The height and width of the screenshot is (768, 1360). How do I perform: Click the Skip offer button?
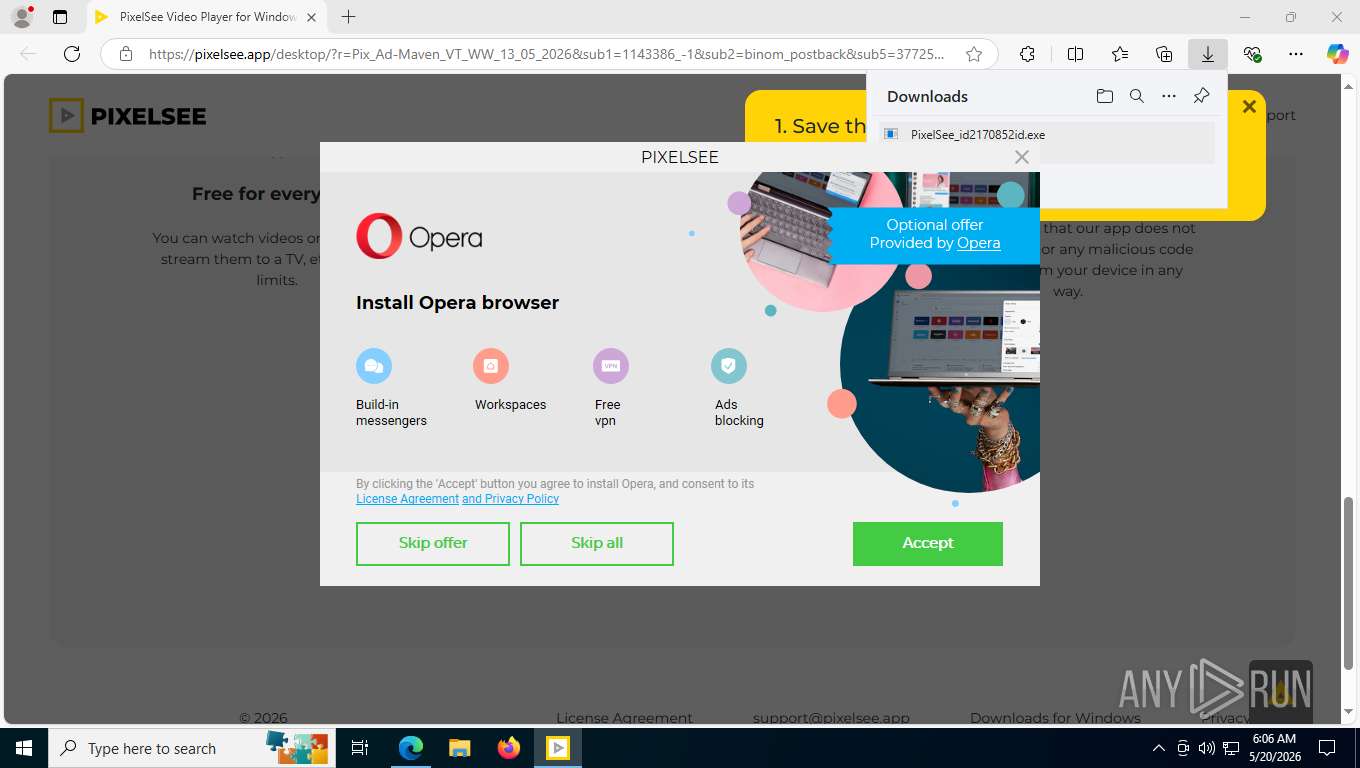point(433,543)
